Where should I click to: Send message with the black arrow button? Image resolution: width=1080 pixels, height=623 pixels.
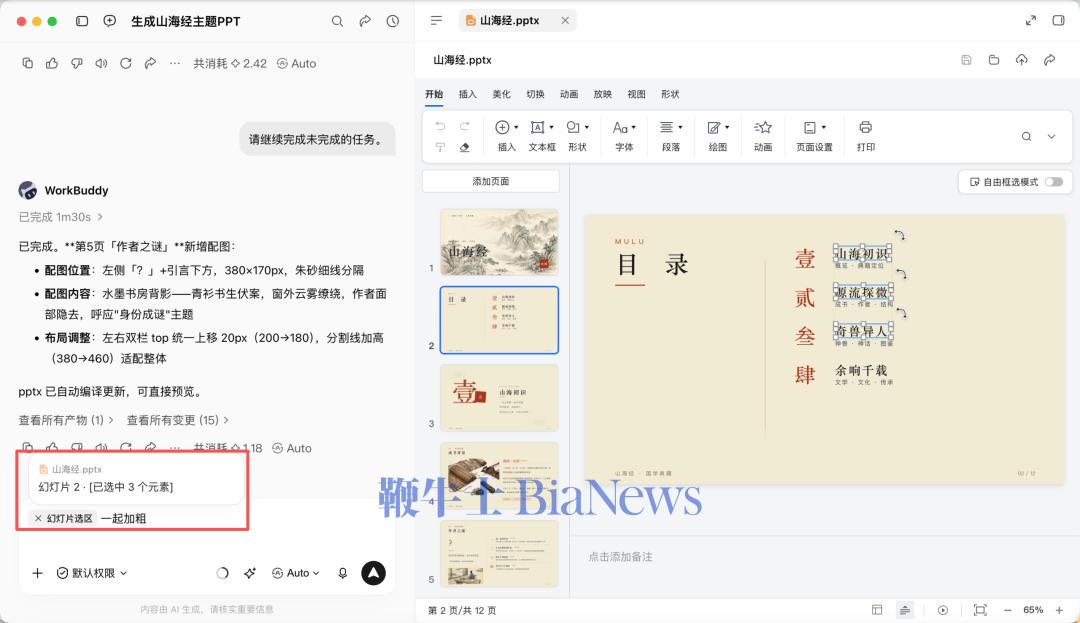373,573
